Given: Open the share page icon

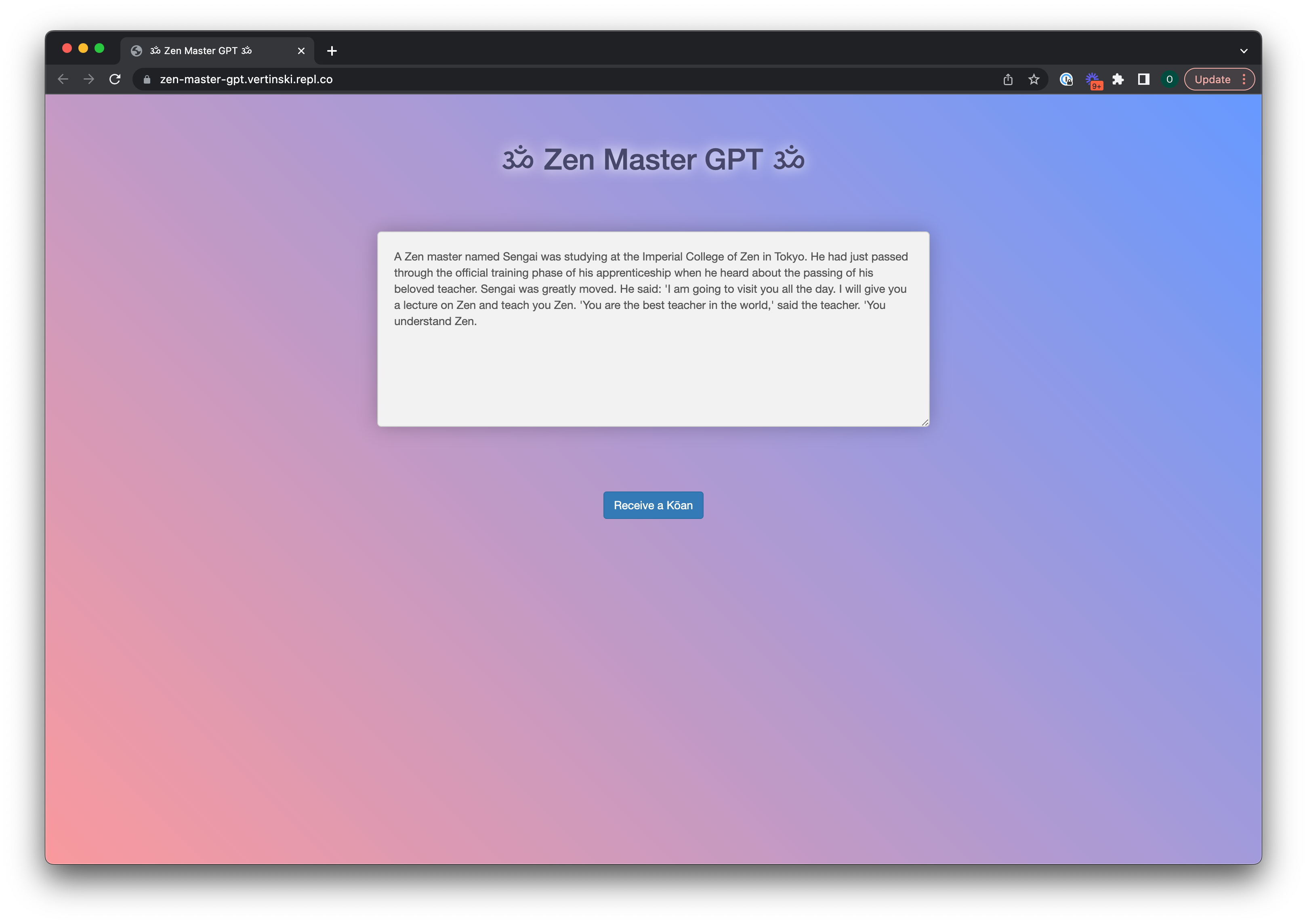Looking at the screenshot, I should 1008,79.
